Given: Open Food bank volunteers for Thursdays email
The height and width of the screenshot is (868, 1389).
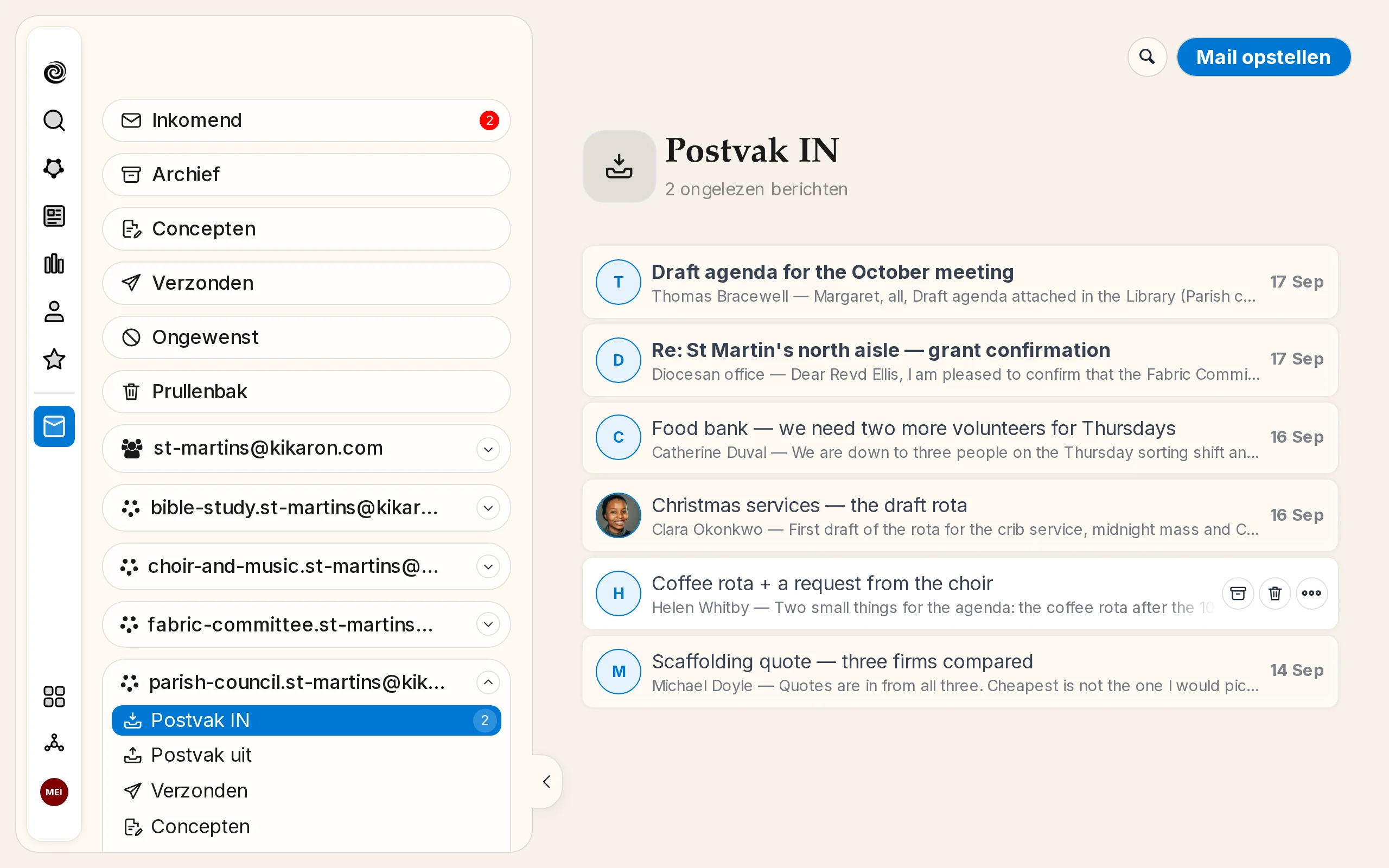Looking at the screenshot, I should click(960, 438).
